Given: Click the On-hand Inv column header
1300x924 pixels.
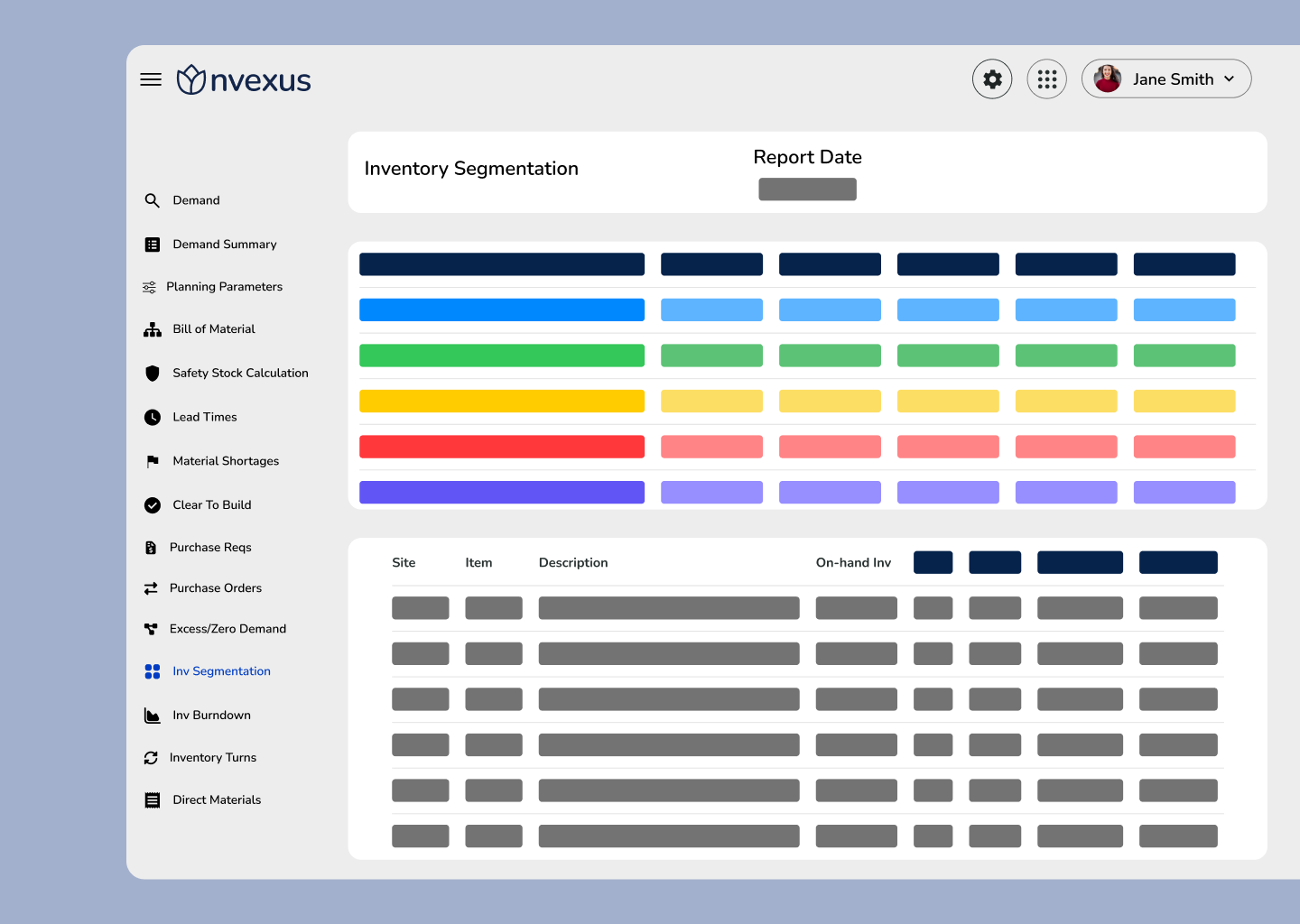Looking at the screenshot, I should 853,563.
